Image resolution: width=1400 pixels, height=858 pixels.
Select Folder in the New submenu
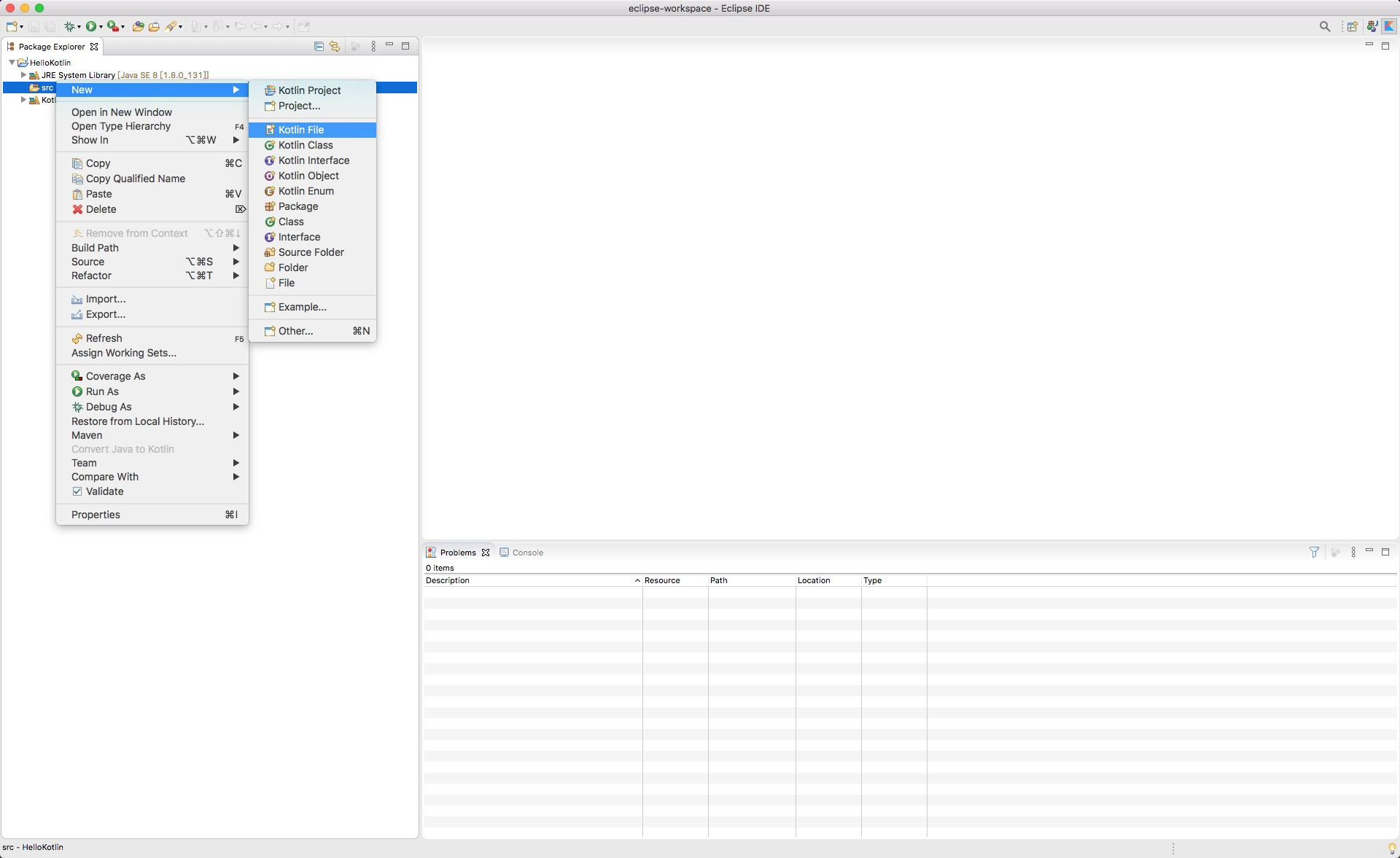pyautogui.click(x=312, y=268)
